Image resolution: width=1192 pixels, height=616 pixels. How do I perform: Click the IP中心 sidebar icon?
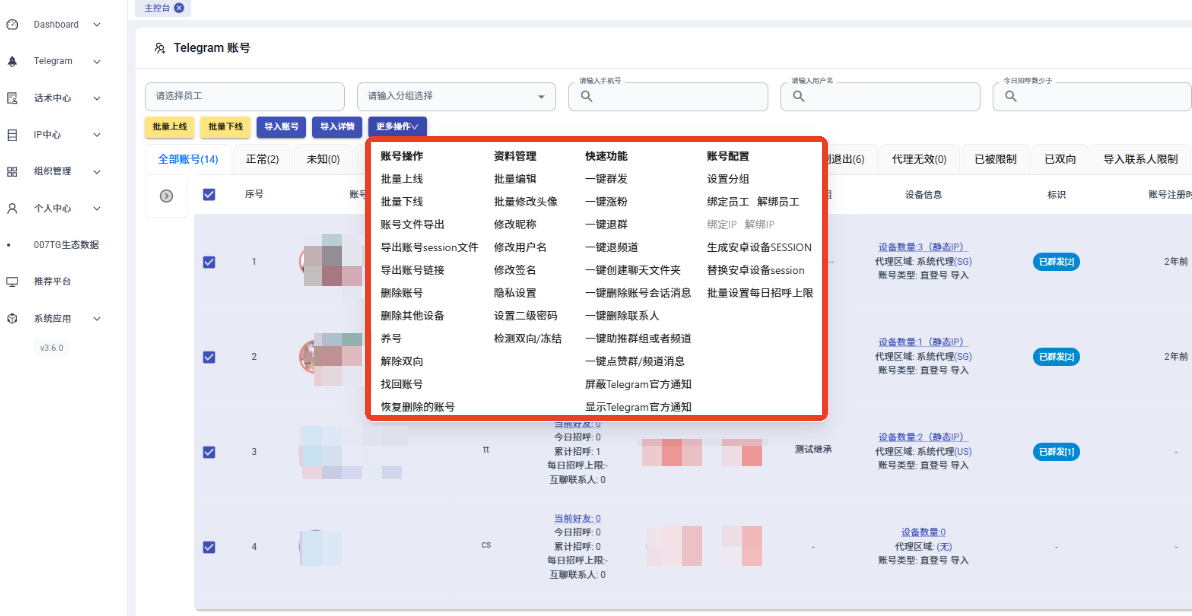(12, 135)
